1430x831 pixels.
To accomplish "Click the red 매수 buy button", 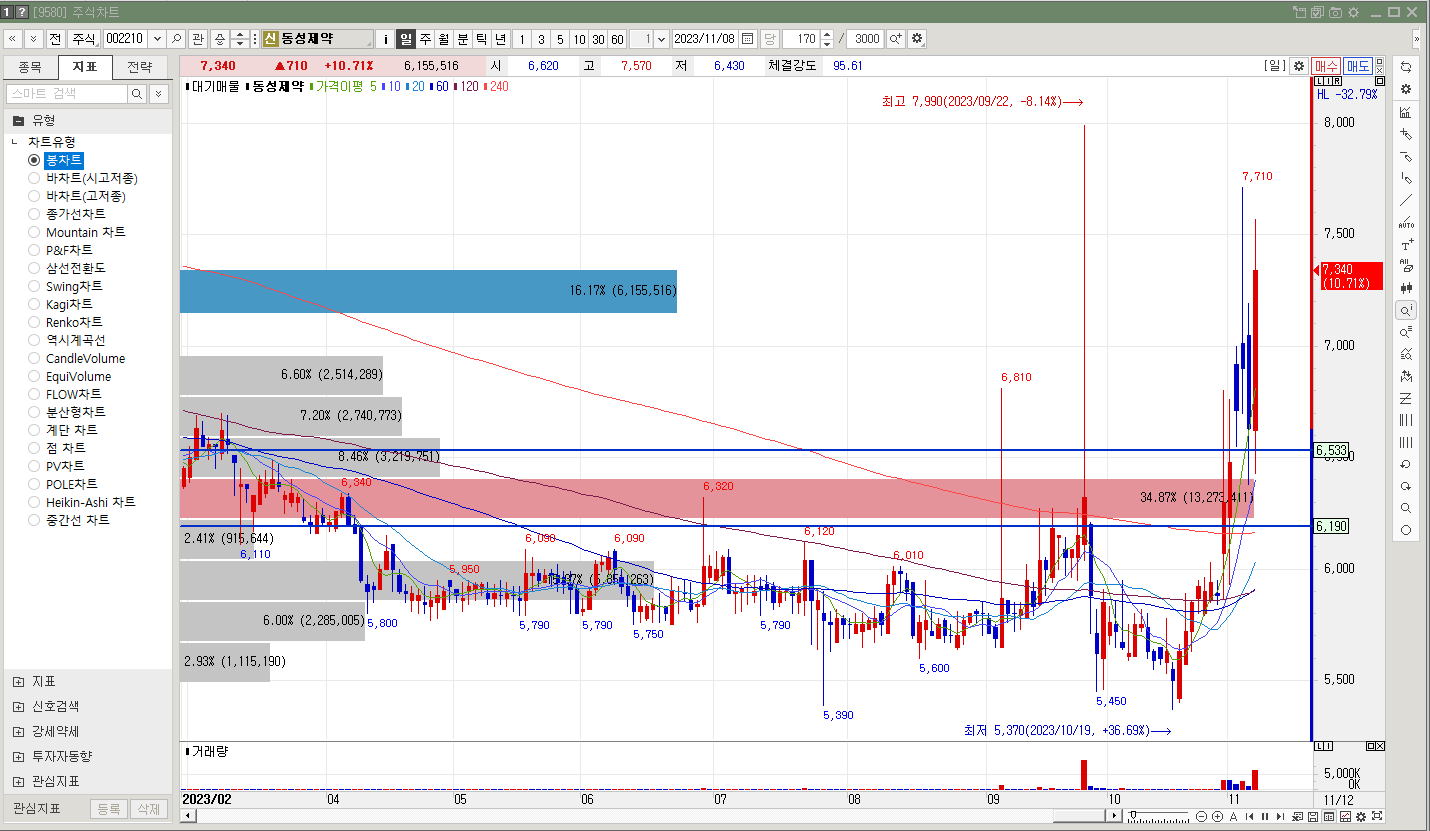I will (x=1326, y=66).
